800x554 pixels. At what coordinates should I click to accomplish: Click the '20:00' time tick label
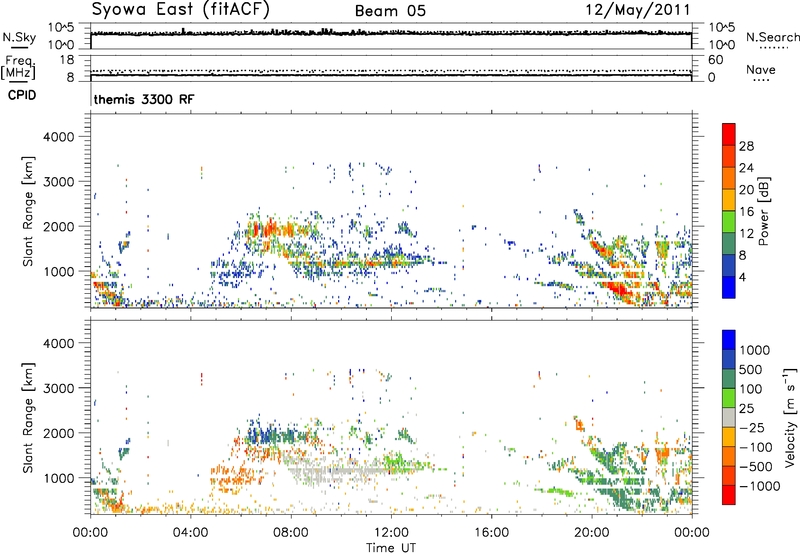coord(591,533)
